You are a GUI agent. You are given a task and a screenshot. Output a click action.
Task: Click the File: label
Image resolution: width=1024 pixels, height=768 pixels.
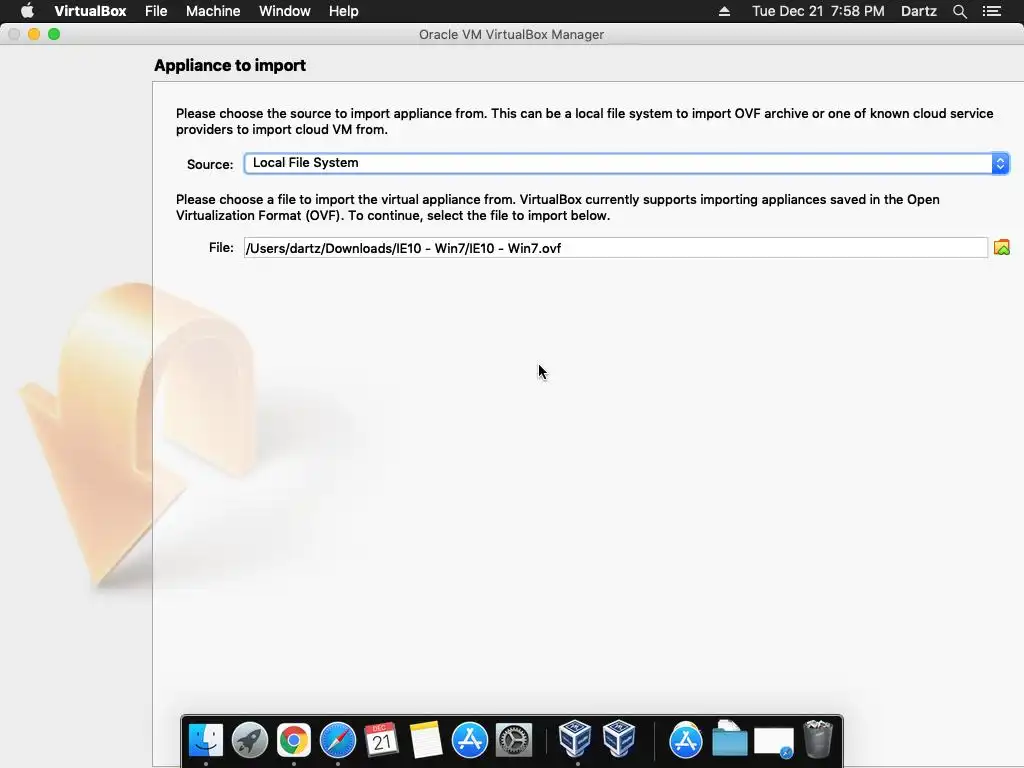pos(221,248)
